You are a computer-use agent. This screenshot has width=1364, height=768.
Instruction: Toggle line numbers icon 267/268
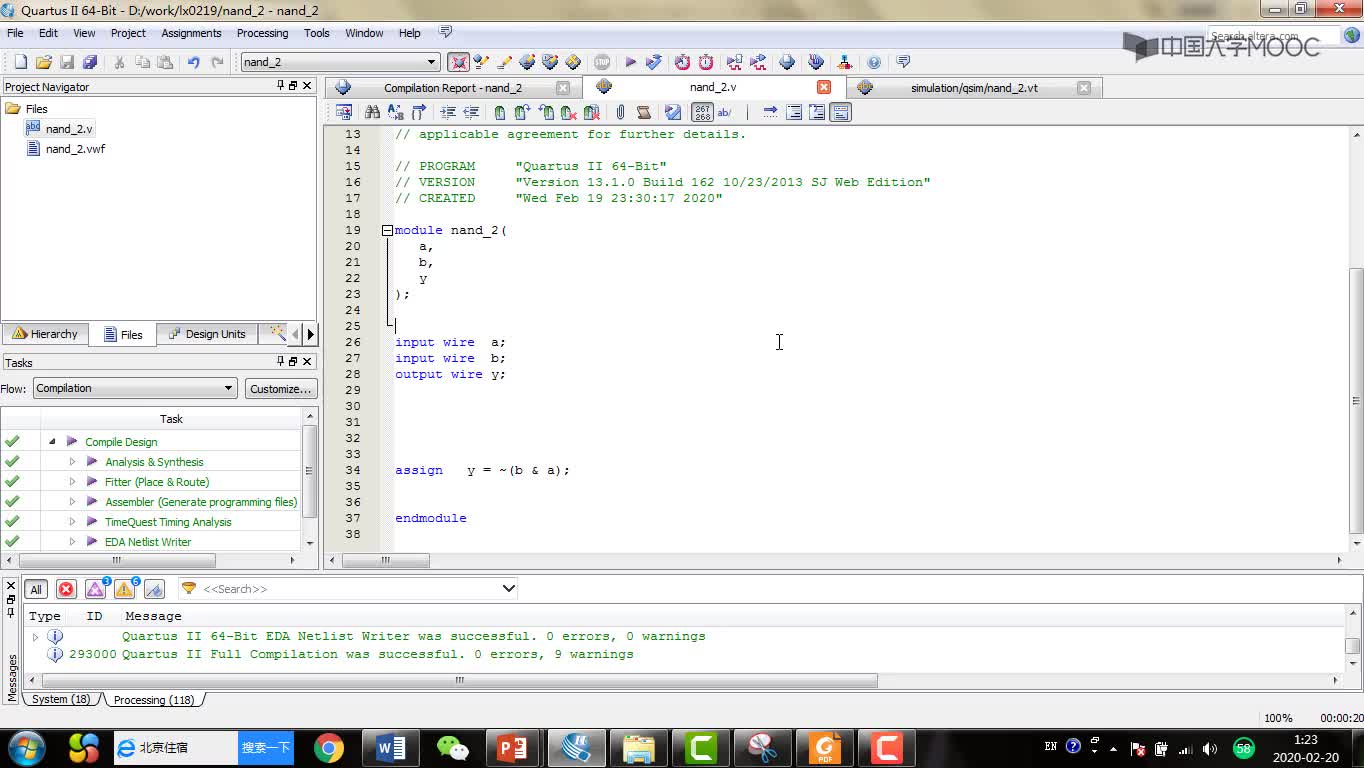[702, 112]
